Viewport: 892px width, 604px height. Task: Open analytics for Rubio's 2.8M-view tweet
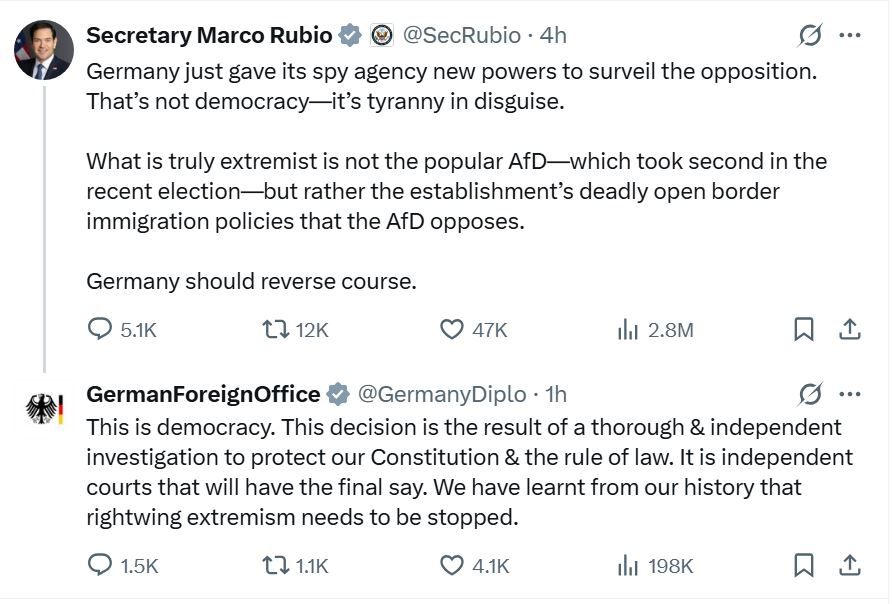point(628,327)
